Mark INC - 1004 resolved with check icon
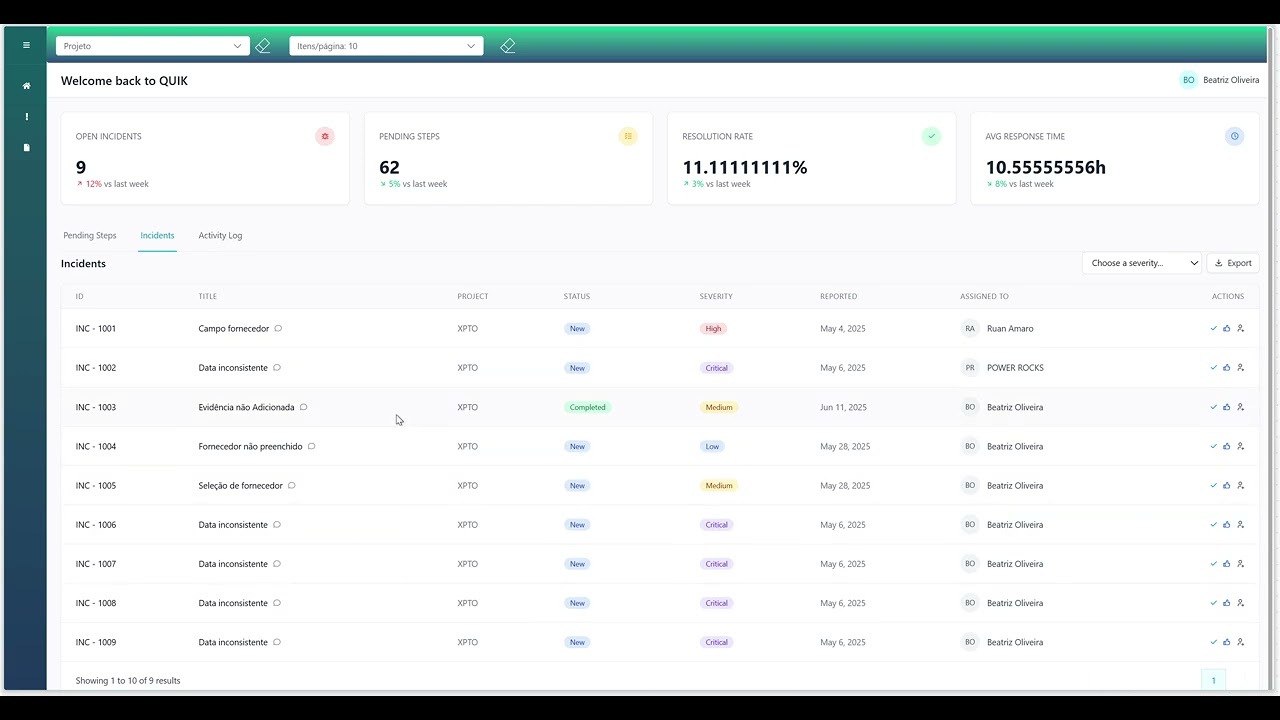Viewport: 1280px width, 720px height. coord(1214,446)
